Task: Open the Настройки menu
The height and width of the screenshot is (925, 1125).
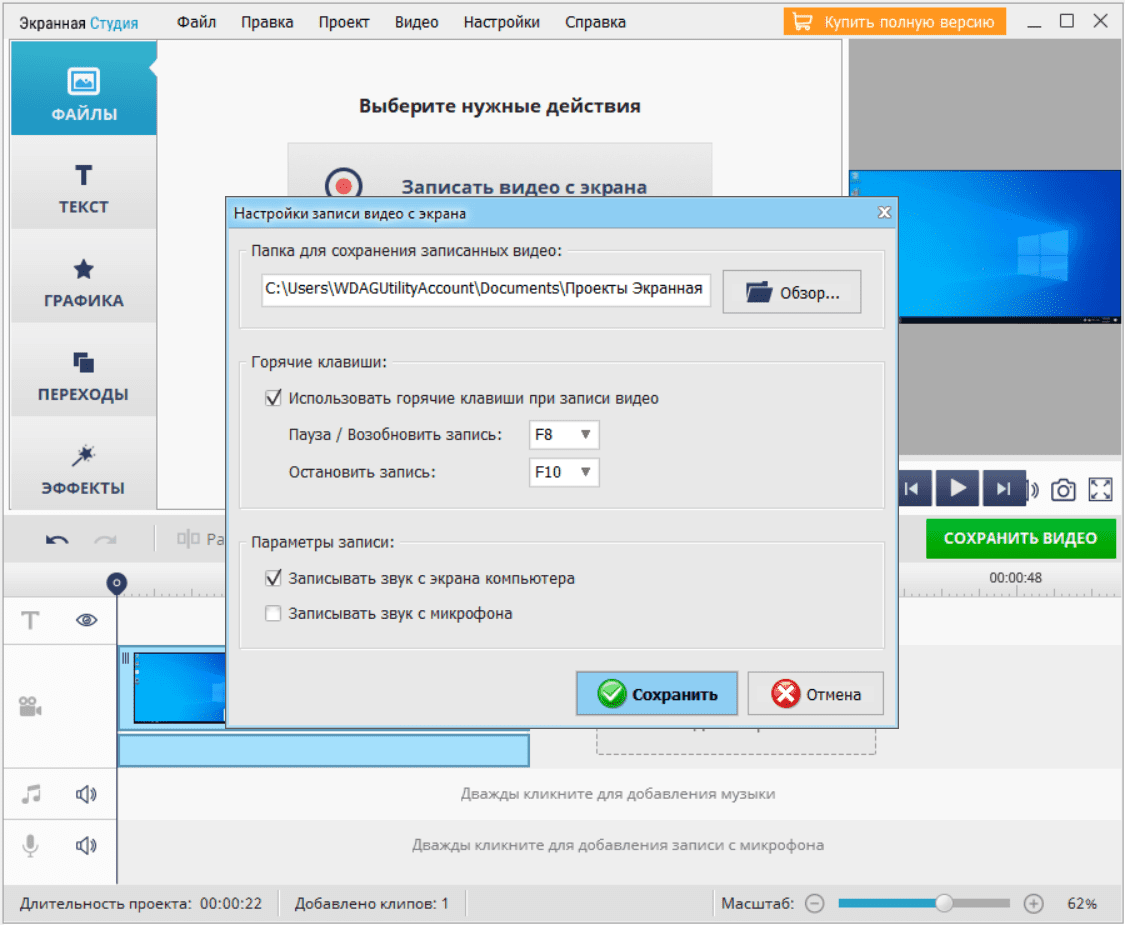Action: [x=502, y=22]
